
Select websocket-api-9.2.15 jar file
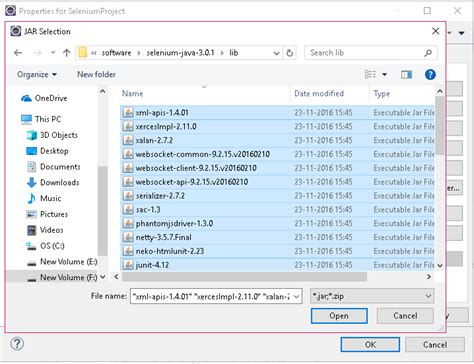point(277,182)
